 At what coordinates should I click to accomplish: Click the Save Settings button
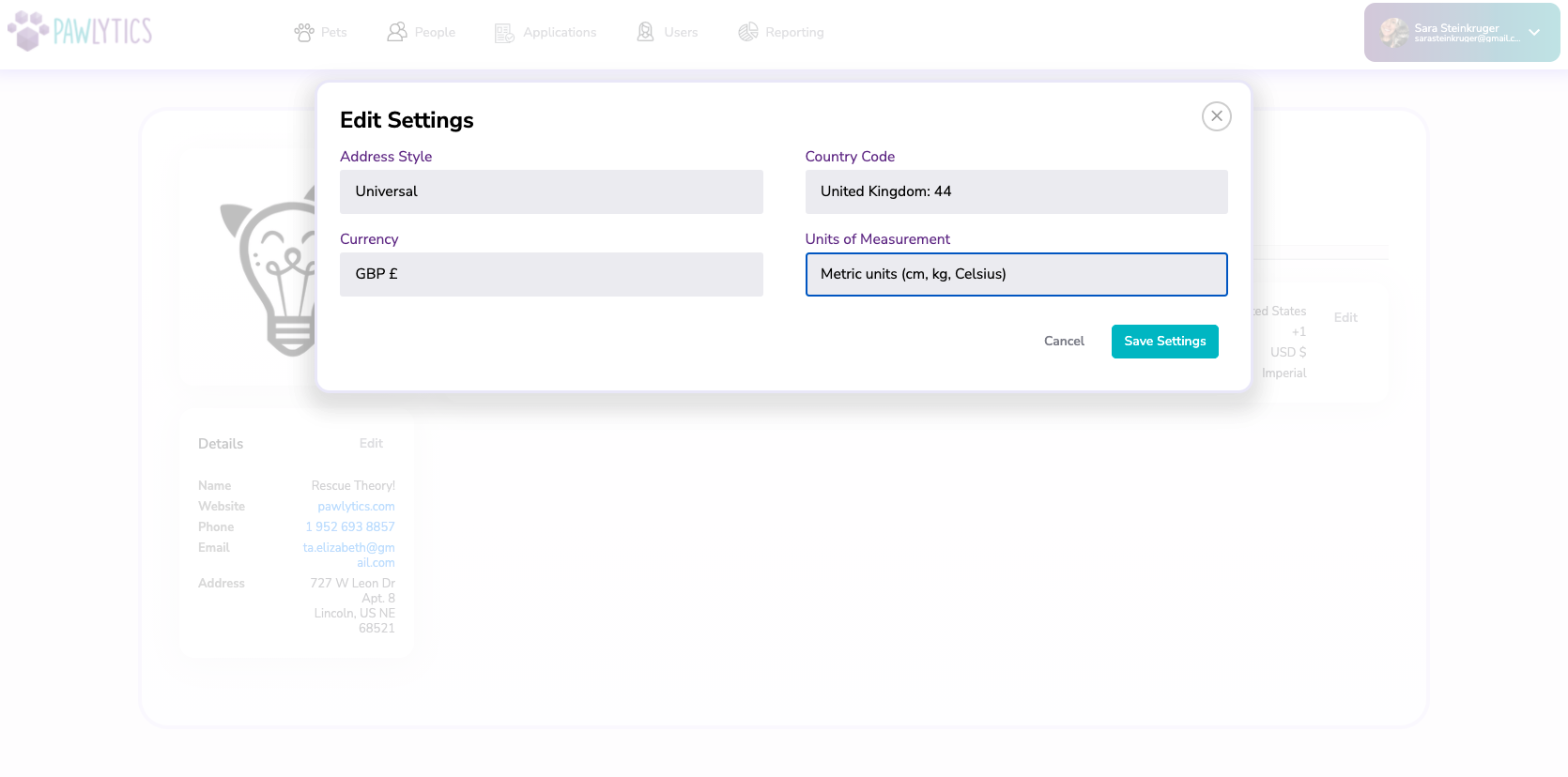(1164, 342)
